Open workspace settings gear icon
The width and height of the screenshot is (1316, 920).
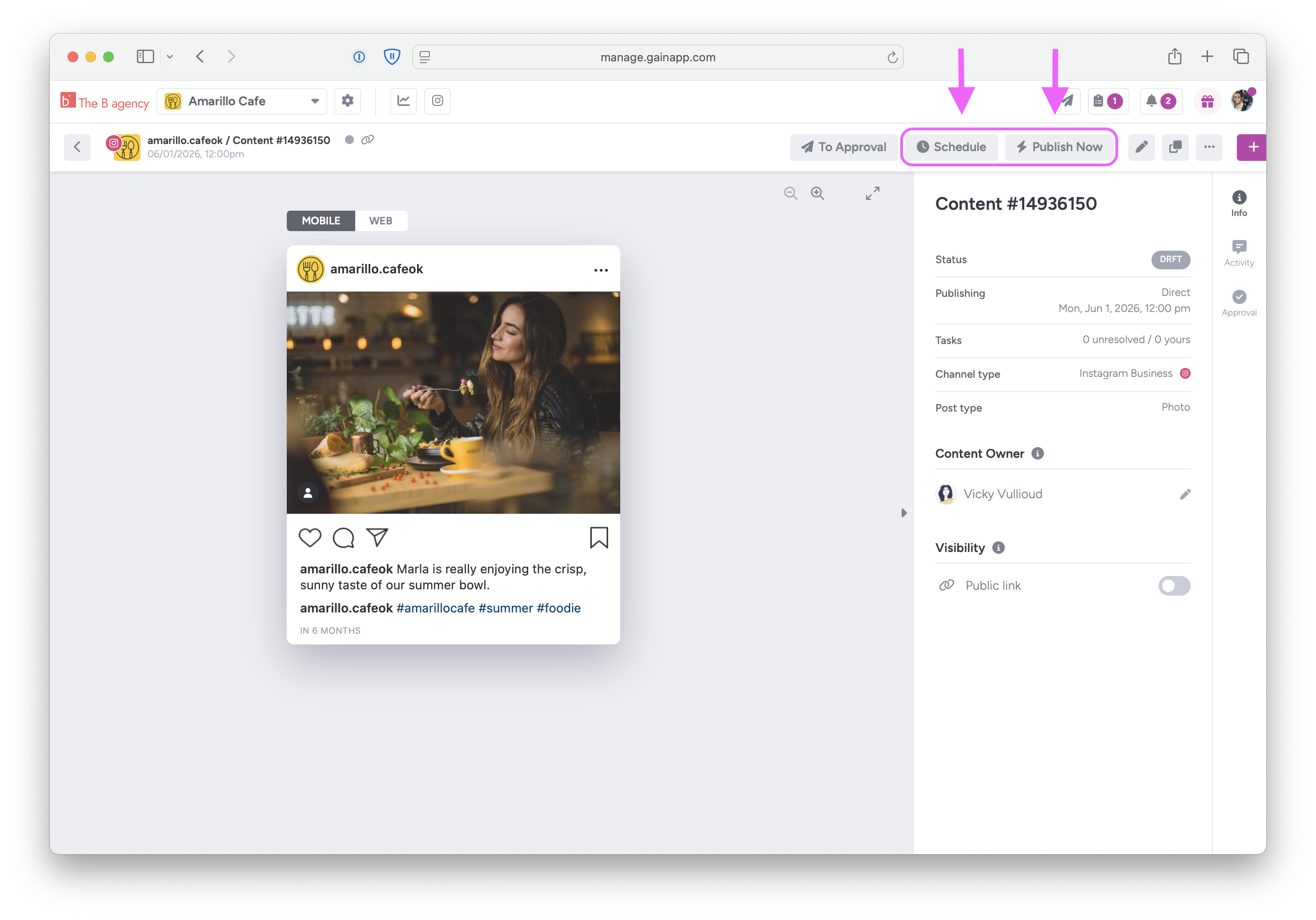pyautogui.click(x=347, y=101)
